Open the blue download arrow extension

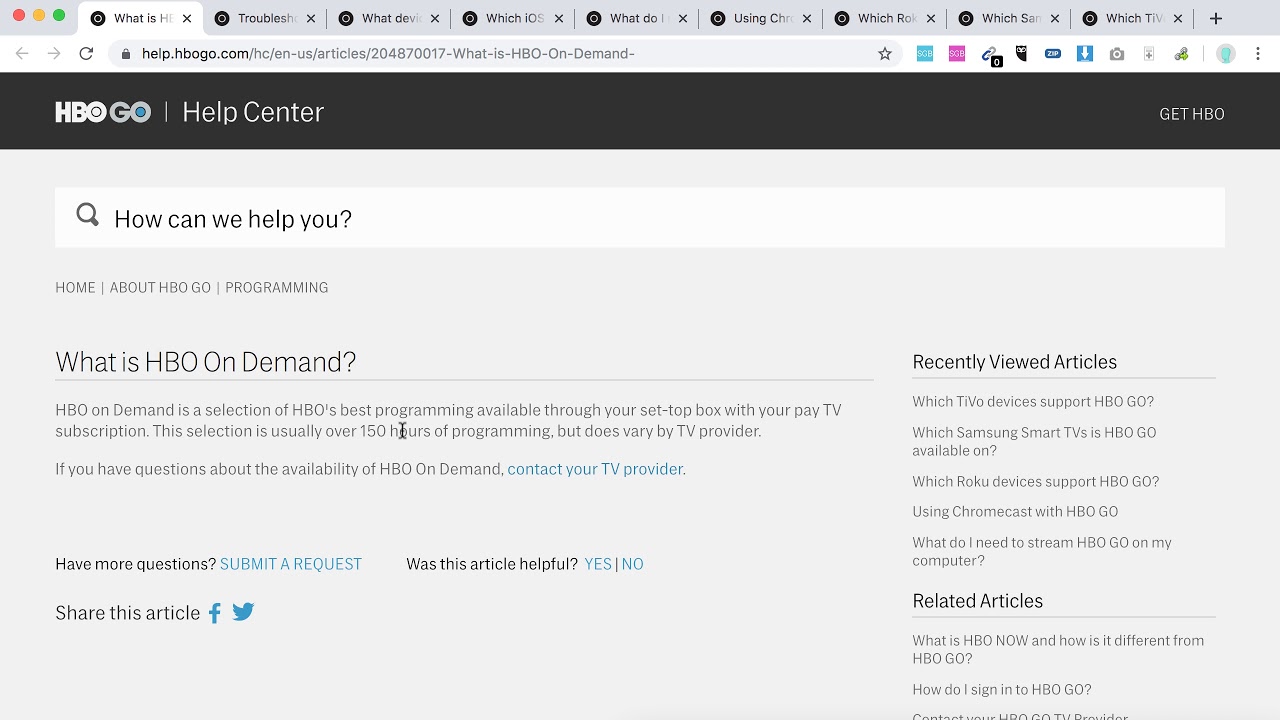1085,54
